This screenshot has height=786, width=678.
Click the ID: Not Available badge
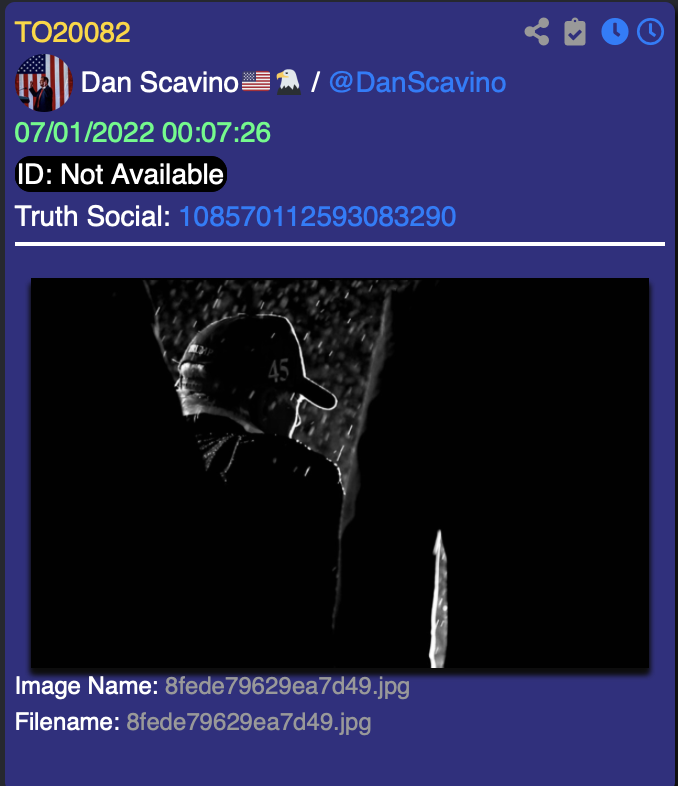tap(121, 174)
